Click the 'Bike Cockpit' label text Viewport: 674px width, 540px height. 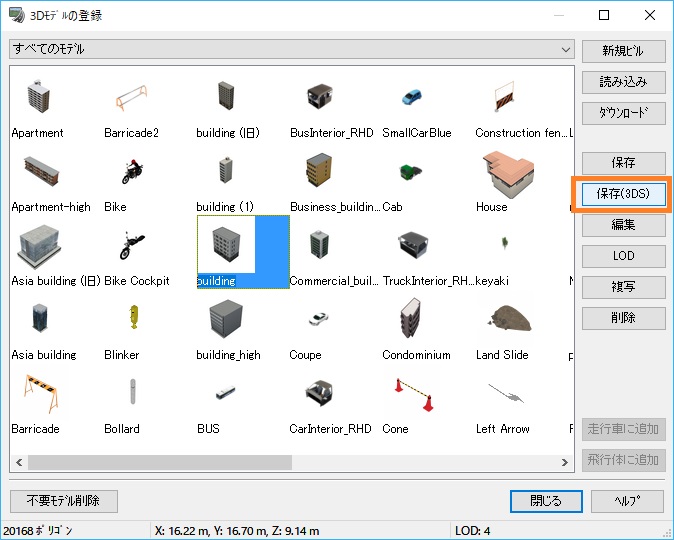pyautogui.click(x=137, y=281)
